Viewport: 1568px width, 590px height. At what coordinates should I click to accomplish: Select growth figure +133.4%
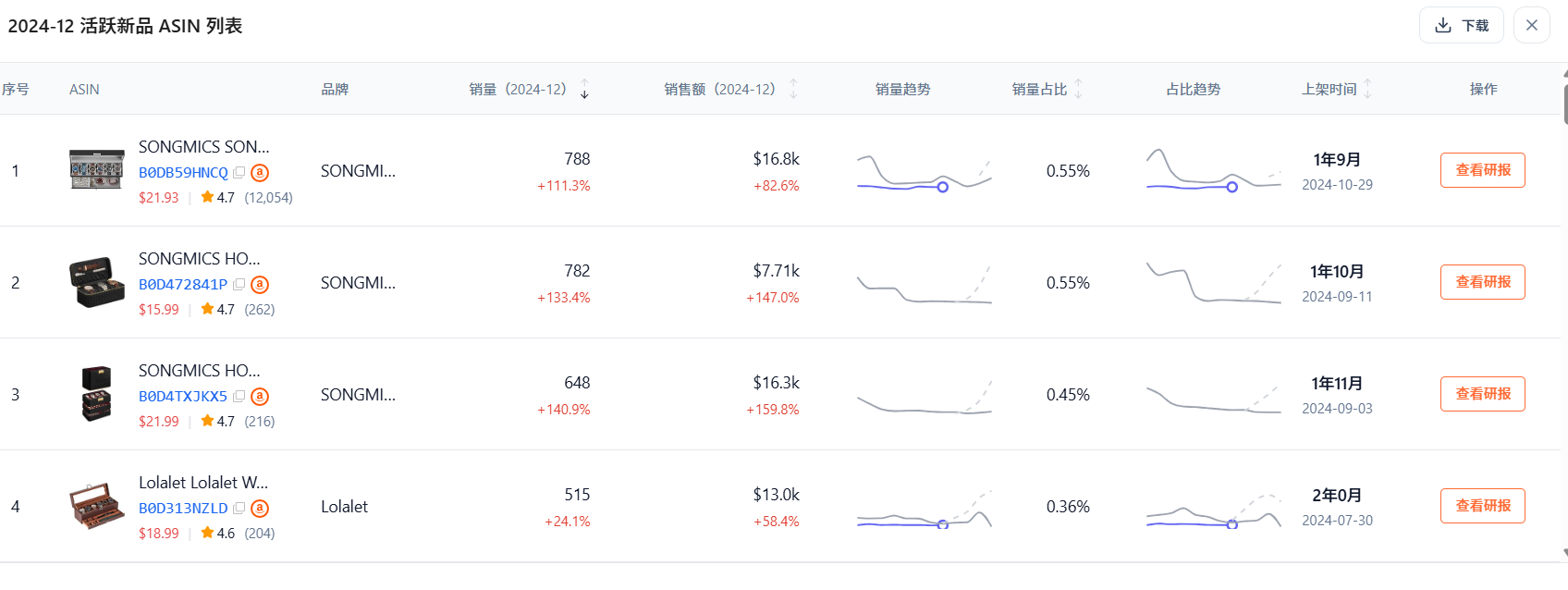(564, 298)
